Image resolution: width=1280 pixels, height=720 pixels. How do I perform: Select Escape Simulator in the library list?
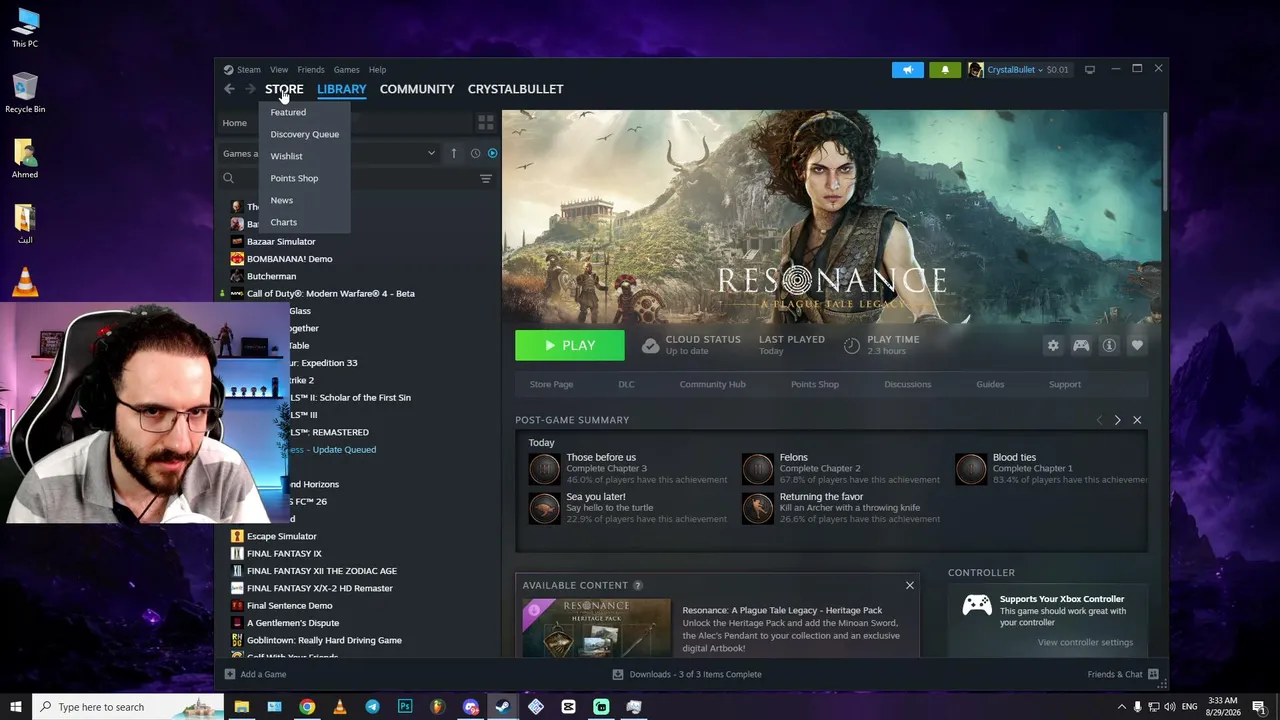pyautogui.click(x=282, y=536)
